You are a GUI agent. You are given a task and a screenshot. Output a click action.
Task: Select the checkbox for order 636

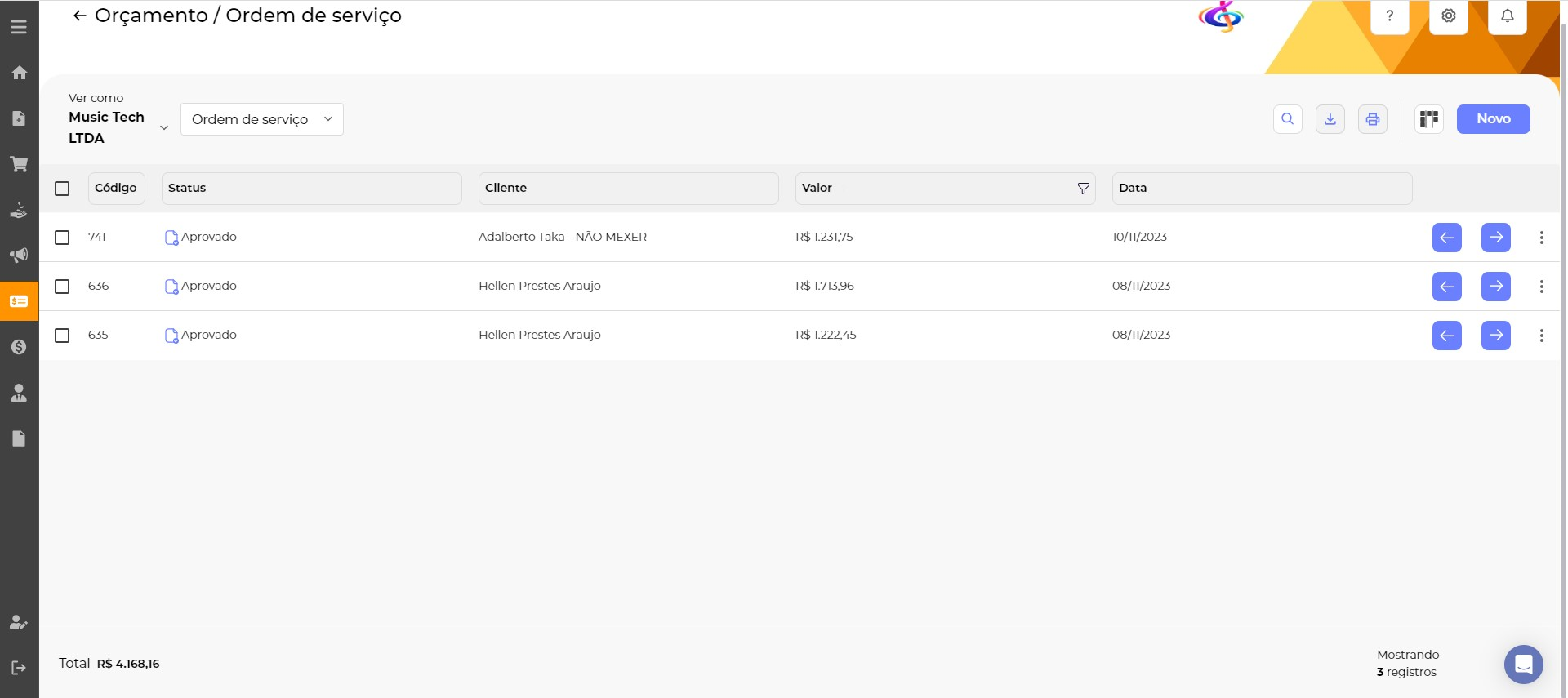click(x=62, y=287)
